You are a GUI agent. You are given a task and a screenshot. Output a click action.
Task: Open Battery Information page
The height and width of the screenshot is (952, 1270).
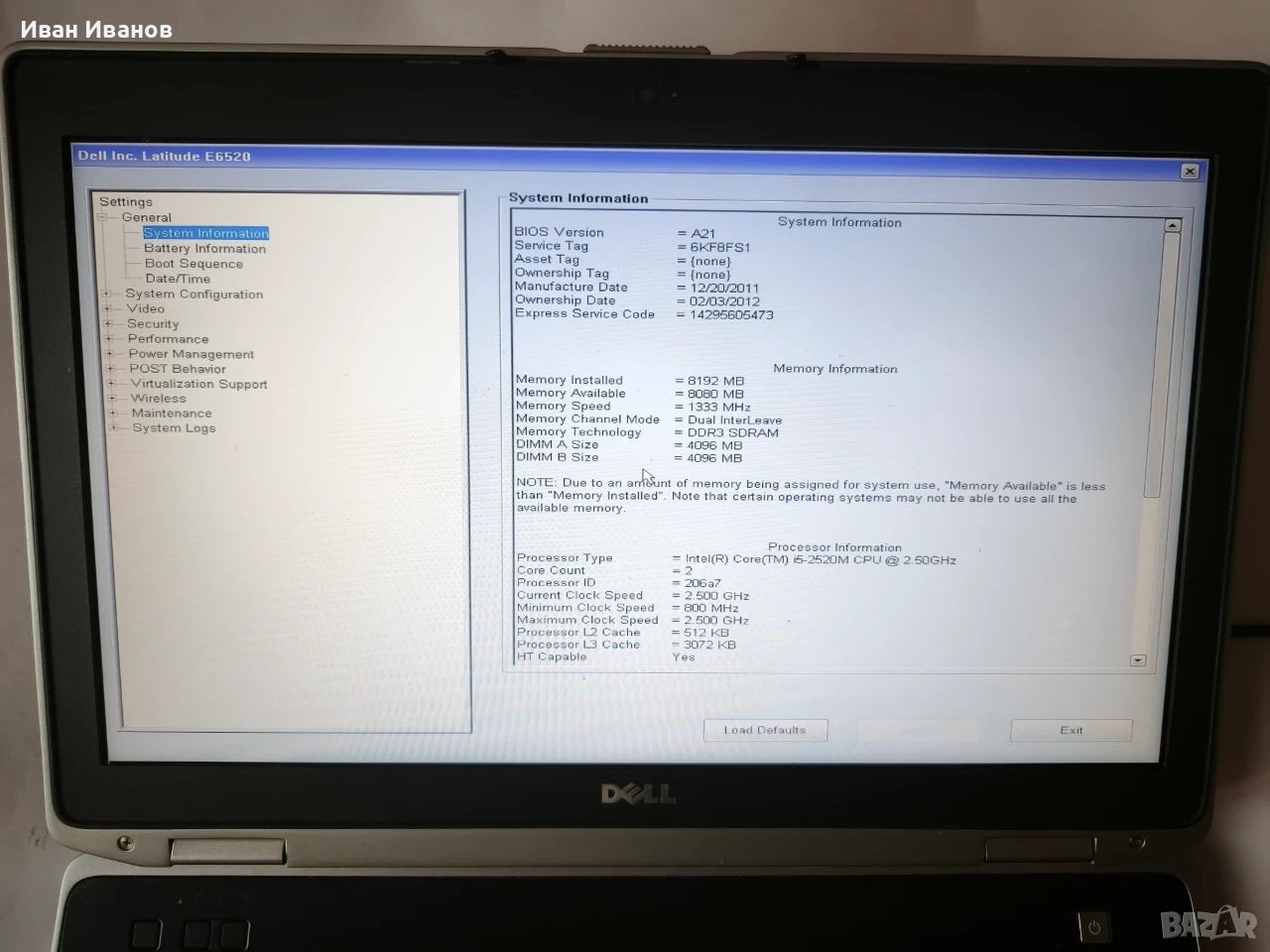(204, 249)
